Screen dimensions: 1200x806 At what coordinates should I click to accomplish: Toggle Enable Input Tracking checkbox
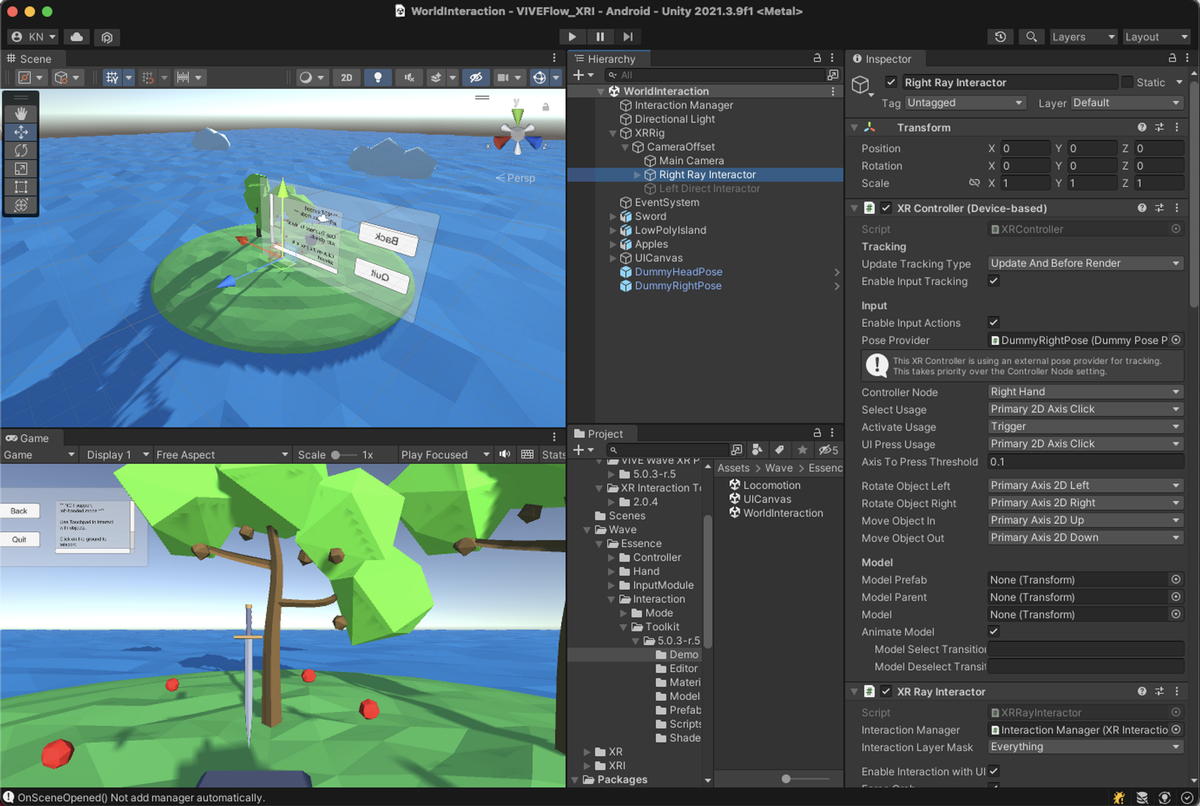point(993,281)
